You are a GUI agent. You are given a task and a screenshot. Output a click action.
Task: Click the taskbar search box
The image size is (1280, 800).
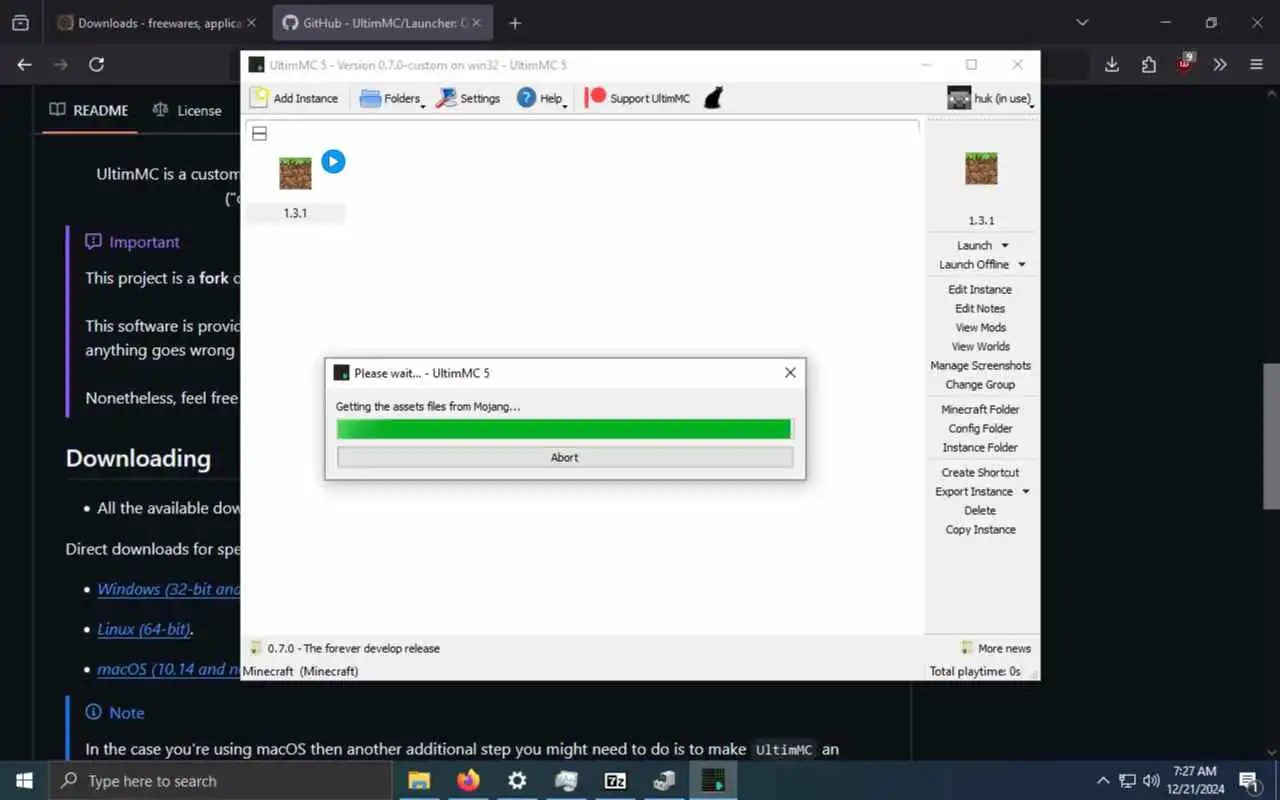pos(220,781)
